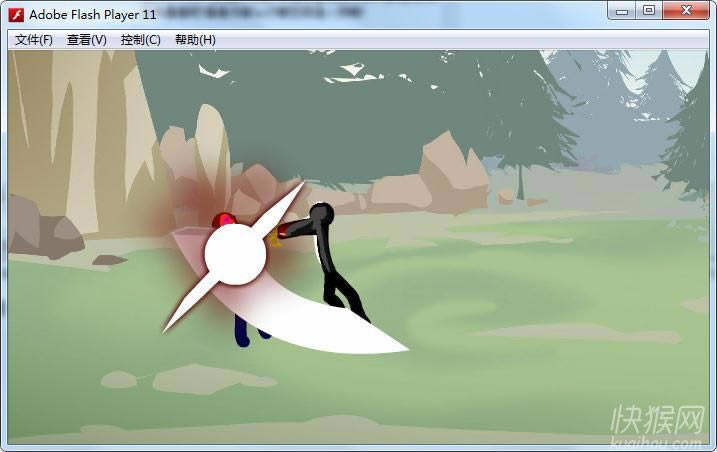Click the Adobe Flash Player title bar icon
Image resolution: width=717 pixels, height=452 pixels.
16,14
